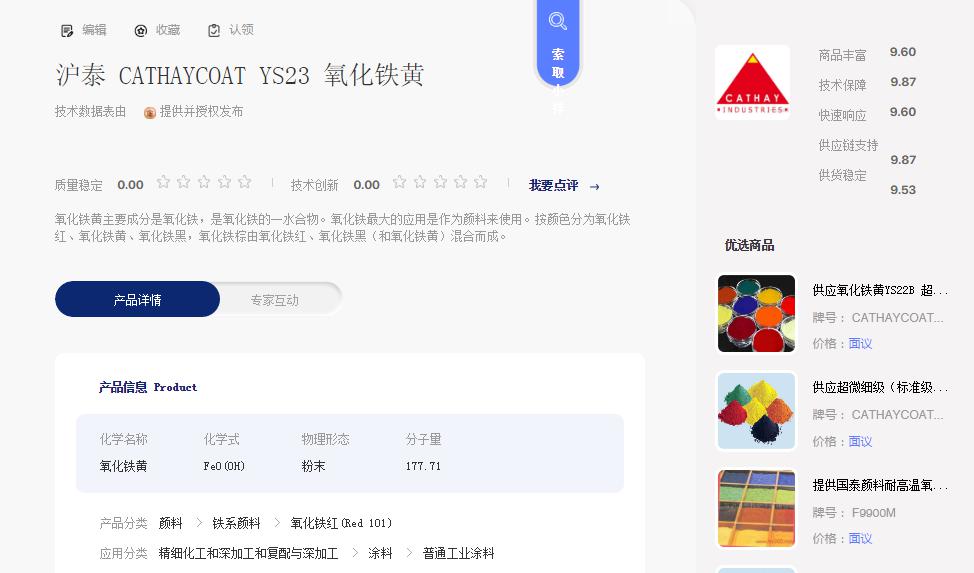Click 面议 price of 超微细级 product
This screenshot has height=573, width=974.
point(860,441)
